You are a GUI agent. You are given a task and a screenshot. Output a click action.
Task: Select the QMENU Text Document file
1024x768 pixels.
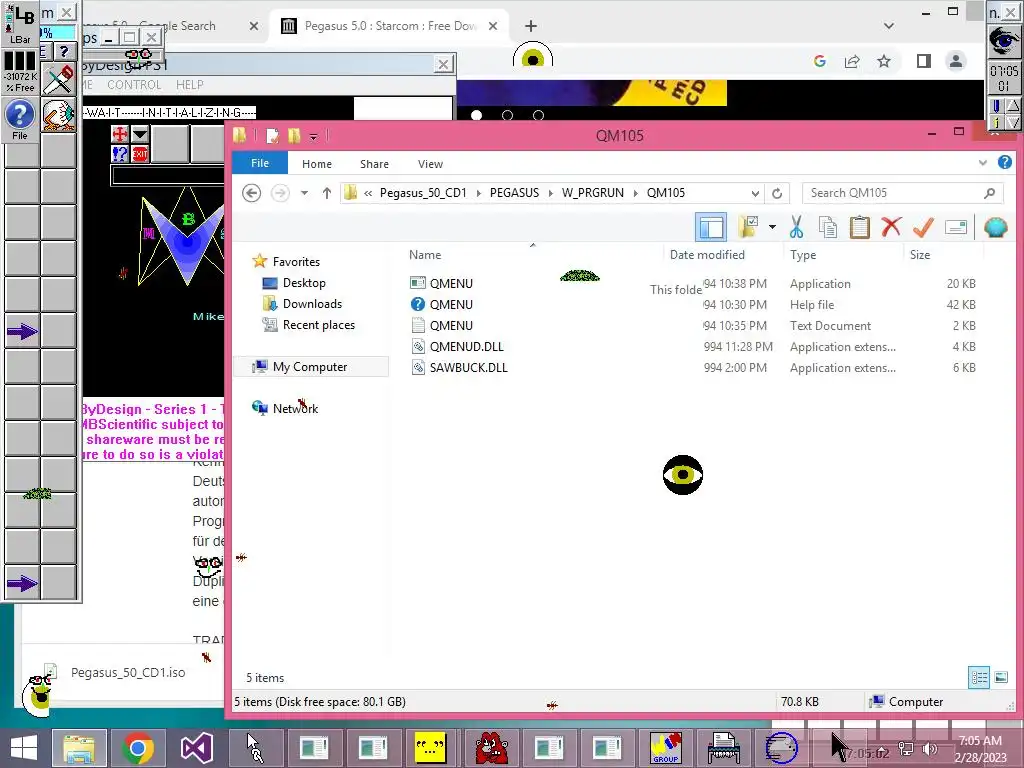[451, 325]
